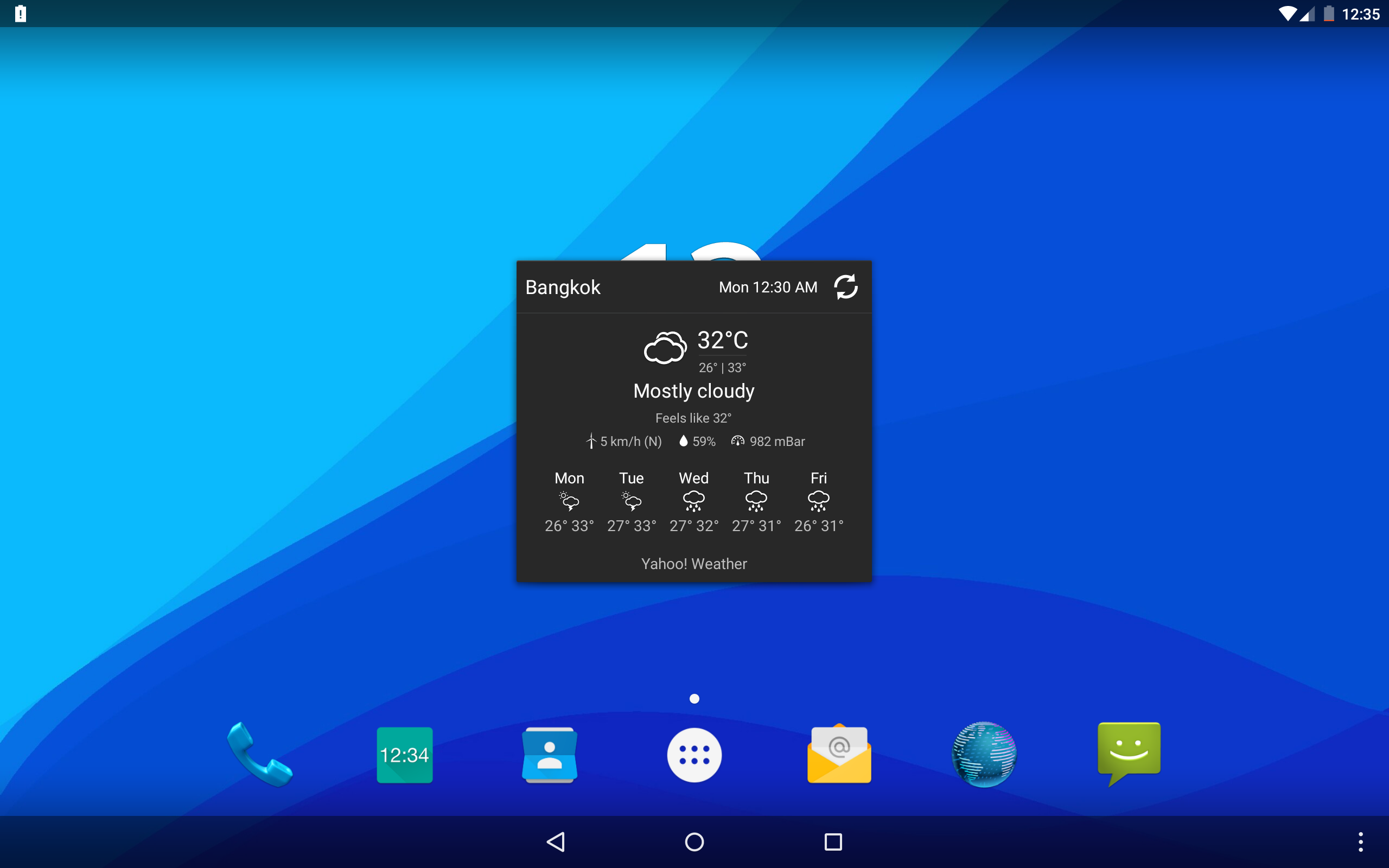Viewport: 1389px width, 868px height.
Task: Tap the weather refresh icon
Action: tap(845, 287)
